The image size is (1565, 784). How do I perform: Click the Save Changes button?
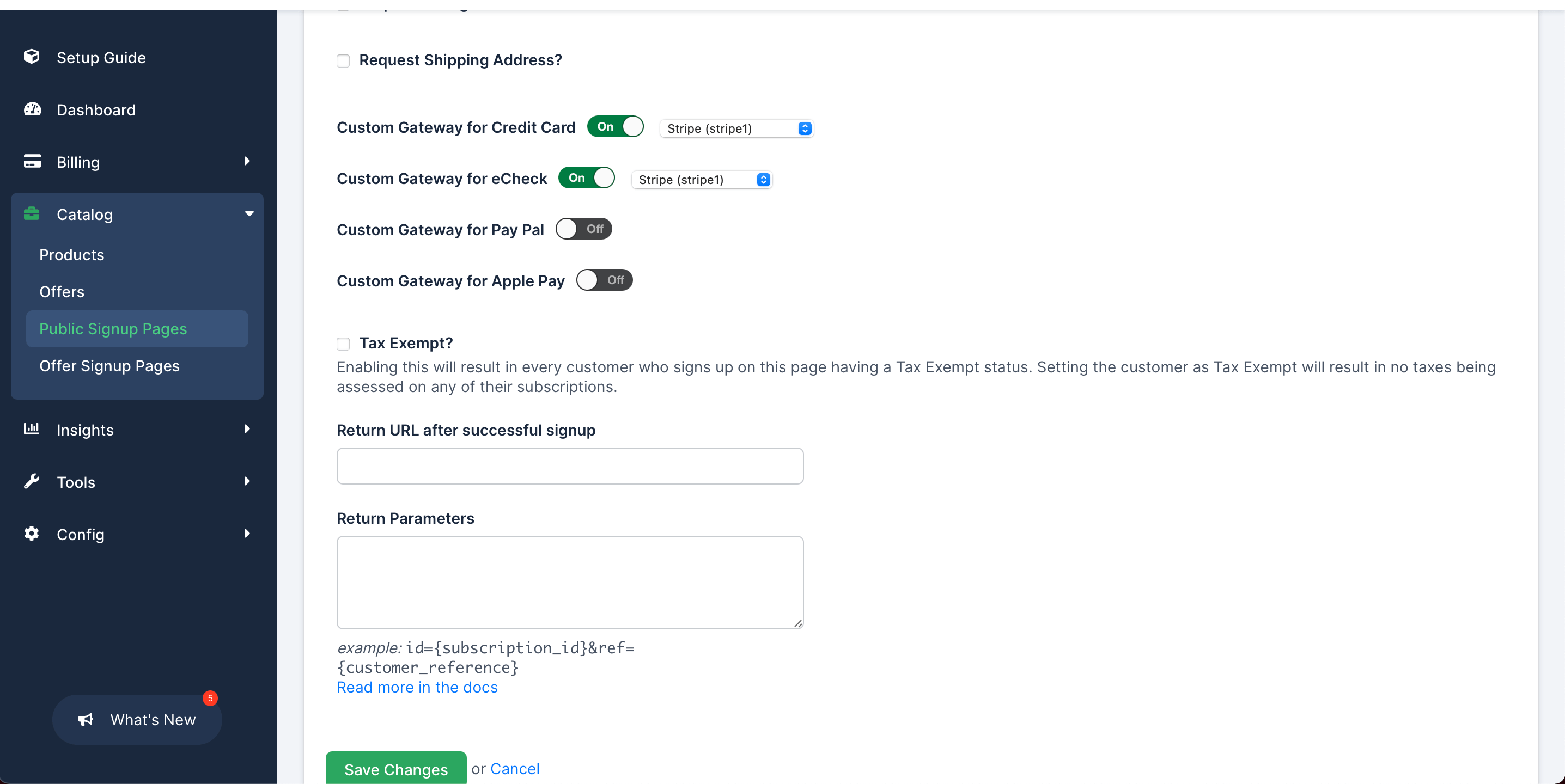click(396, 768)
